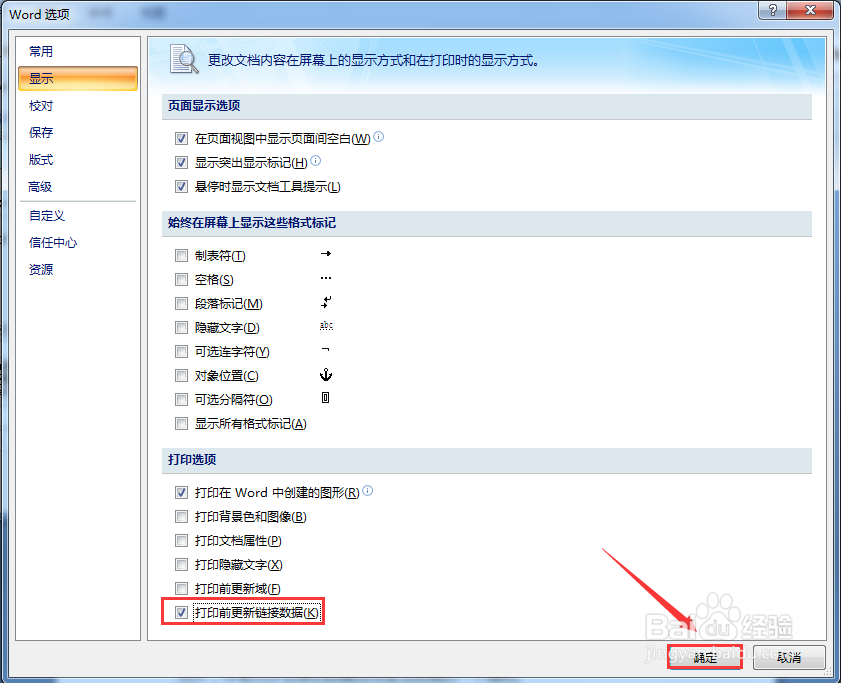Check 打印文档属性 option
This screenshot has width=841, height=683.
pos(181,540)
